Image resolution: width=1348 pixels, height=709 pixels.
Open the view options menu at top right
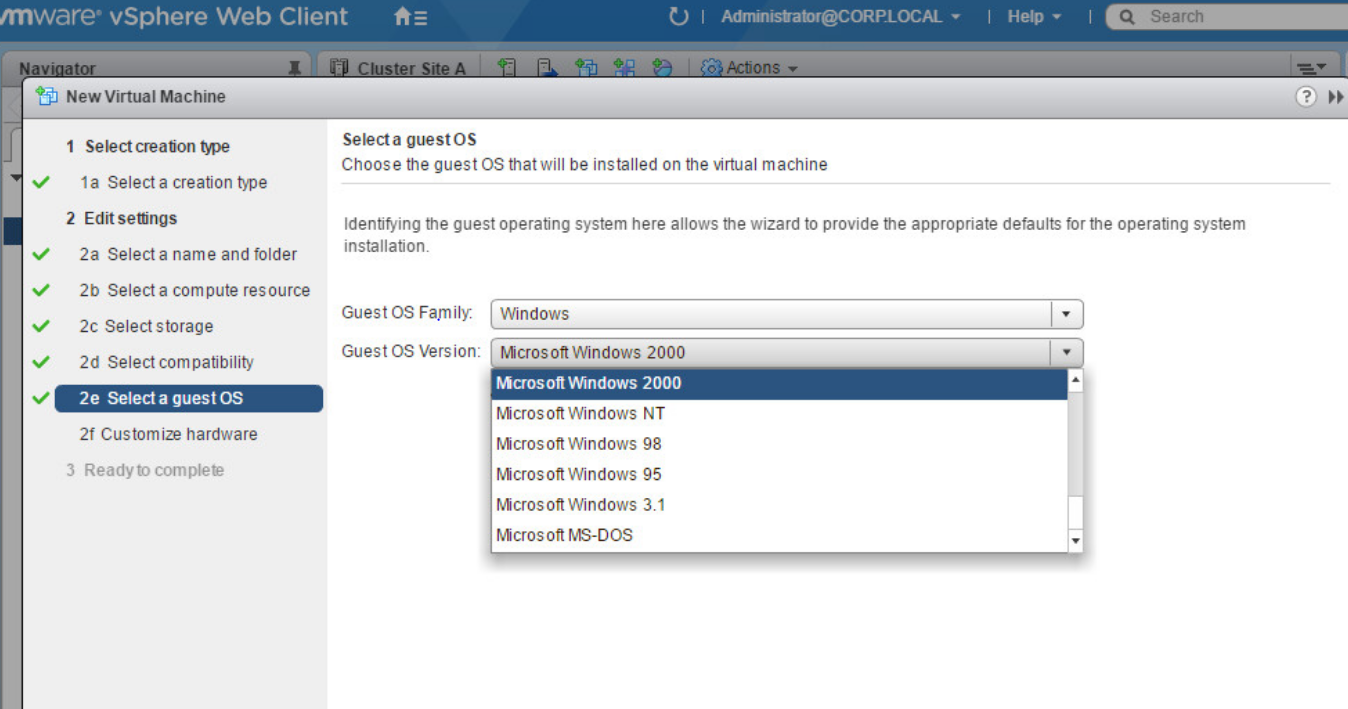pos(1311,68)
